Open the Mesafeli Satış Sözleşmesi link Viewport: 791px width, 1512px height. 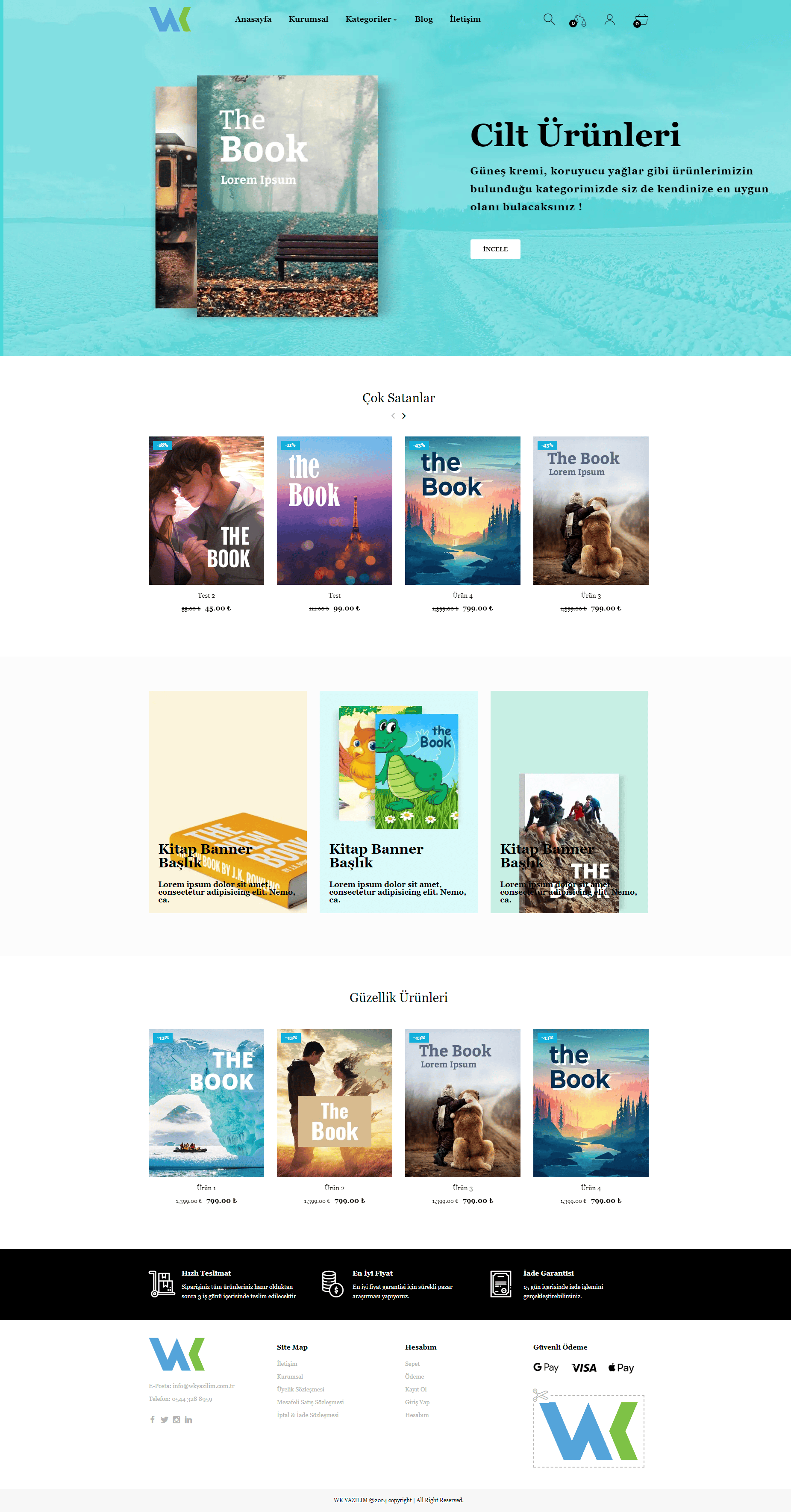click(x=310, y=1402)
